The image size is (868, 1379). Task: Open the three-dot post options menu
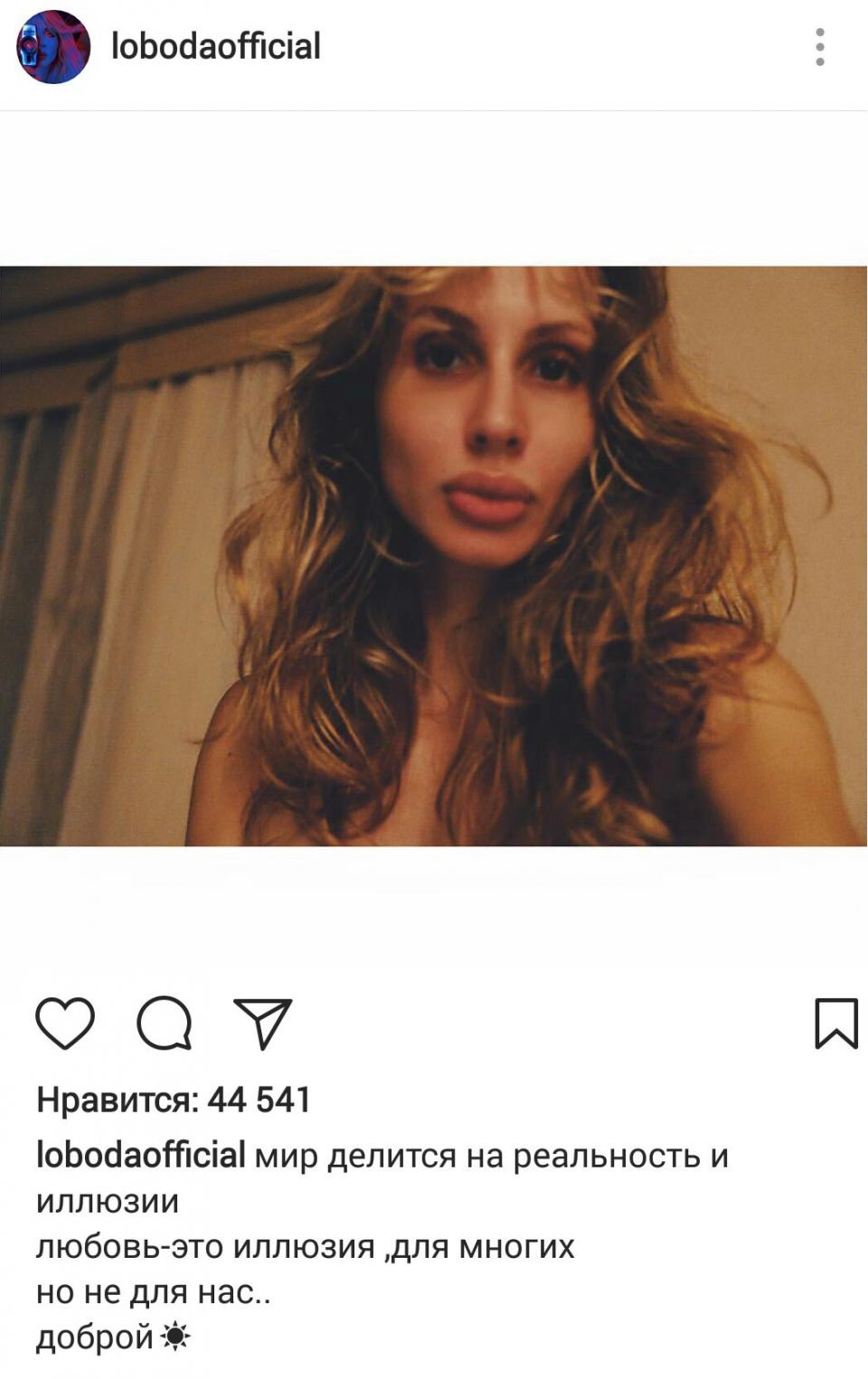[x=820, y=47]
